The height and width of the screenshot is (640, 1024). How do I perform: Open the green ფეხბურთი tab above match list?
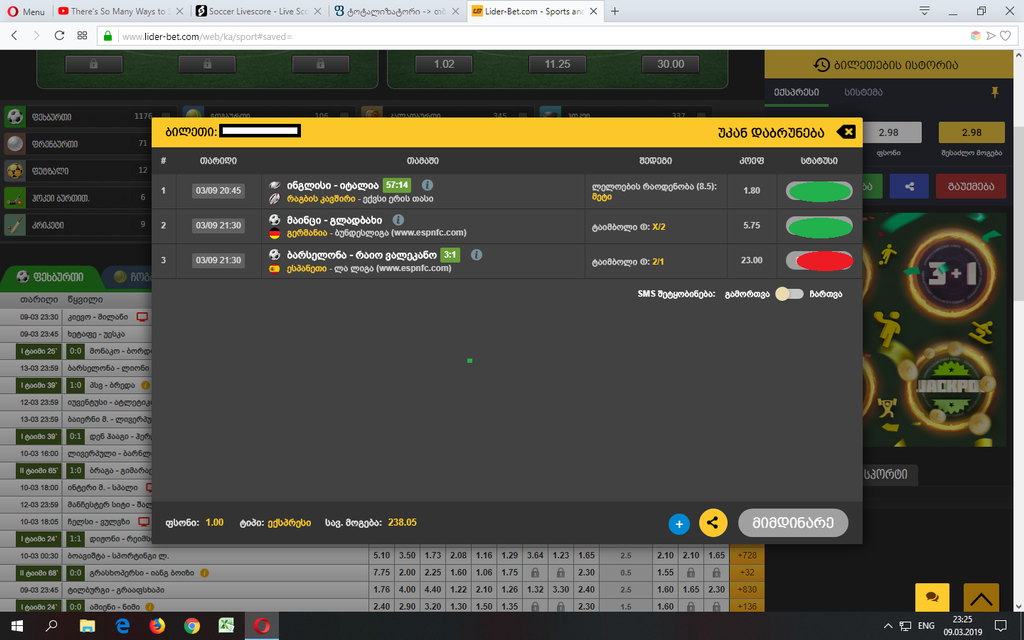point(52,277)
